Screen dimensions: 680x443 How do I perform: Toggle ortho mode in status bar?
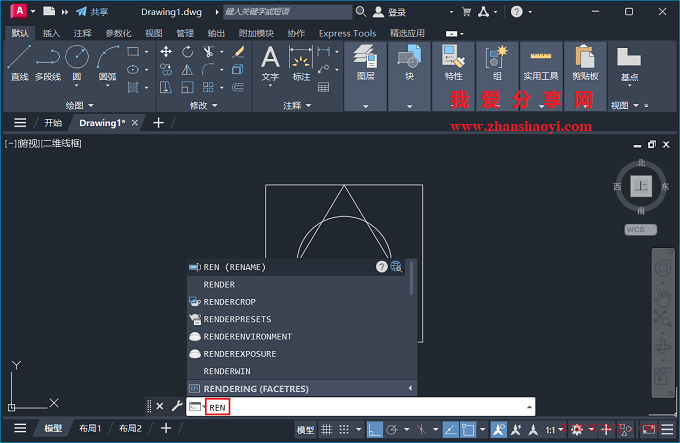tap(374, 430)
